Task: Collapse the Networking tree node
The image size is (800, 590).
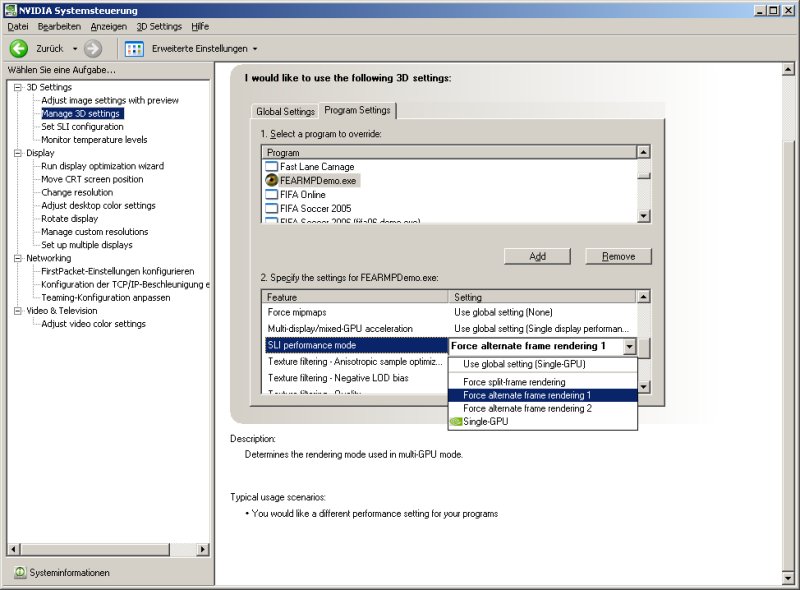Action: [18, 258]
